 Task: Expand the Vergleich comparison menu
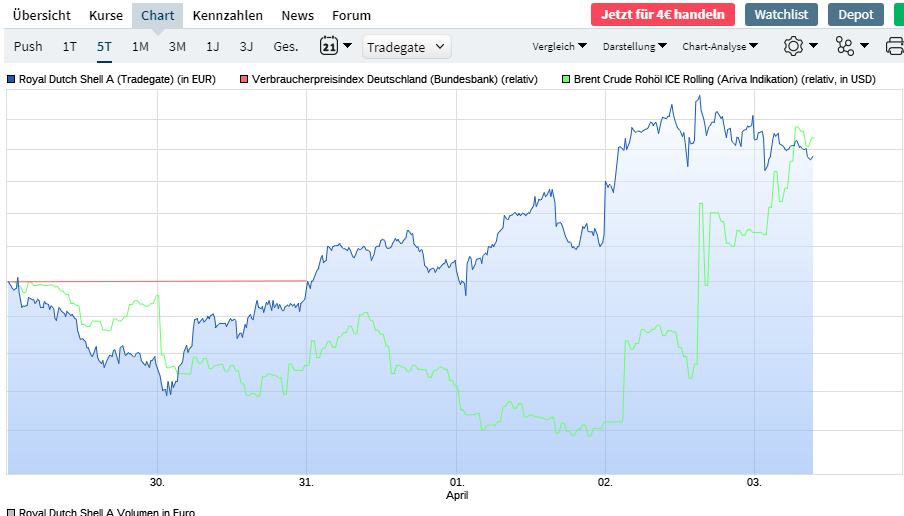[559, 46]
